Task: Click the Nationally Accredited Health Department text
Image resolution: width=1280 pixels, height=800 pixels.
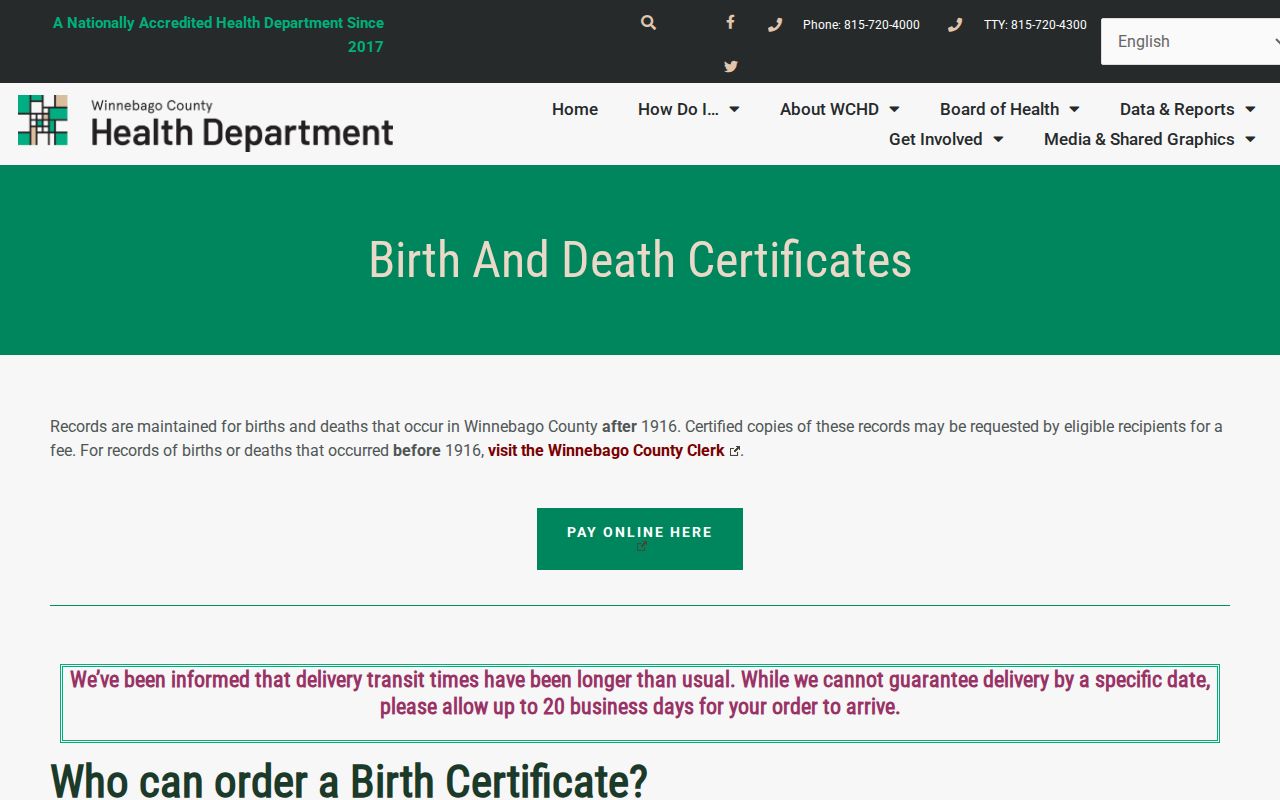Action: (x=218, y=35)
